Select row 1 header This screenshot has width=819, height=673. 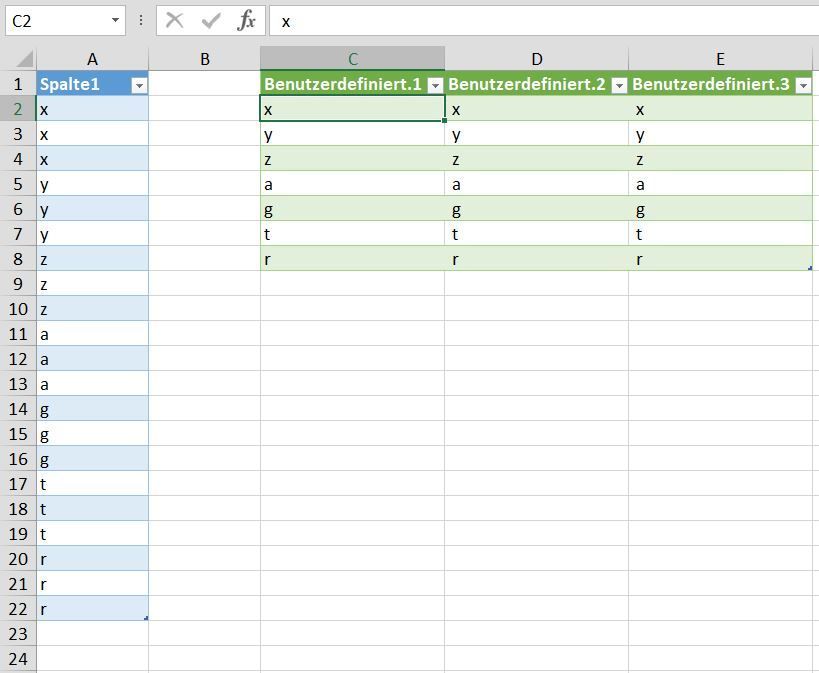pyautogui.click(x=18, y=84)
